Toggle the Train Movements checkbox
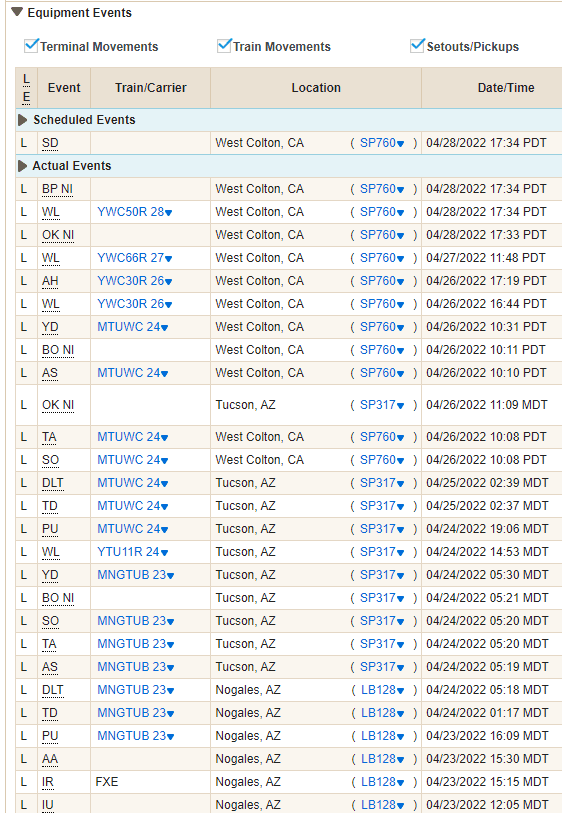The image size is (562, 813). [x=224, y=46]
